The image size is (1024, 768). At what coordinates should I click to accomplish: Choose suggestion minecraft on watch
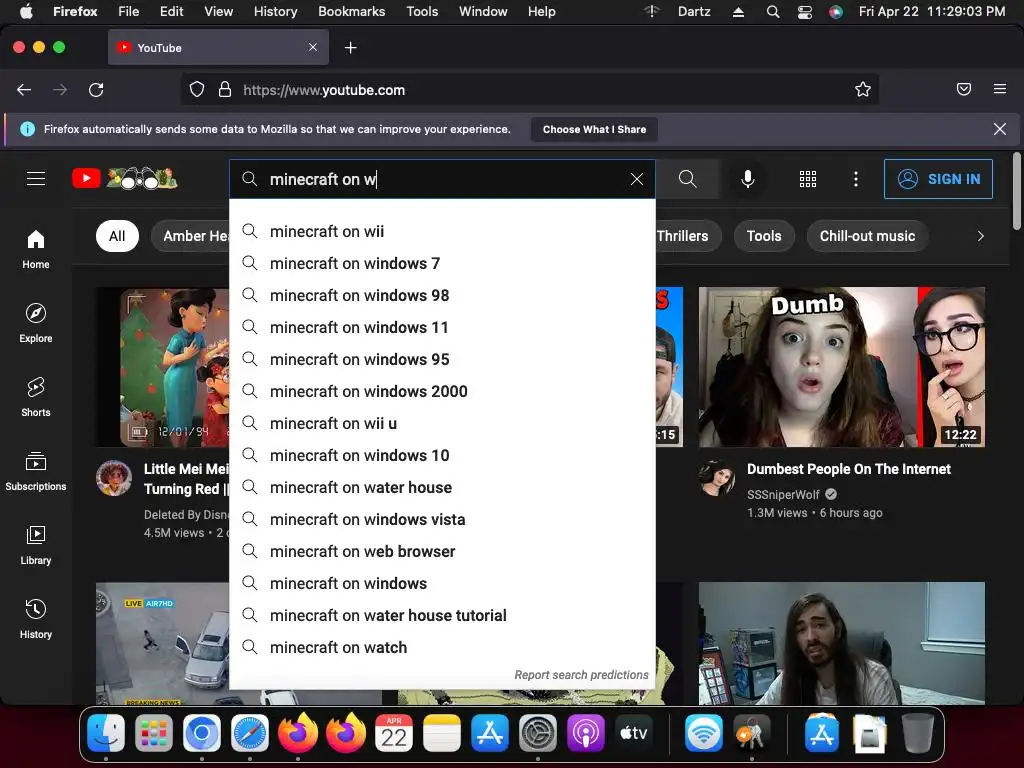[x=442, y=647]
